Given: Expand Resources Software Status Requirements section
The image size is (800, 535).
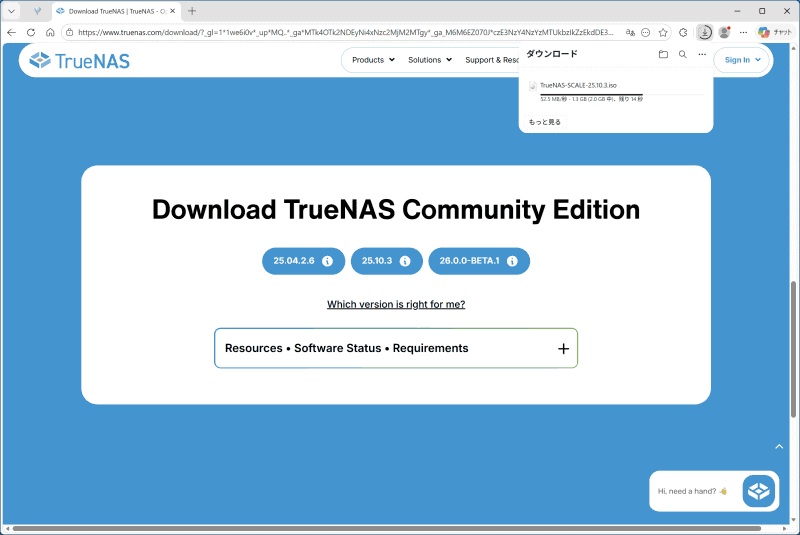Looking at the screenshot, I should pos(396,348).
